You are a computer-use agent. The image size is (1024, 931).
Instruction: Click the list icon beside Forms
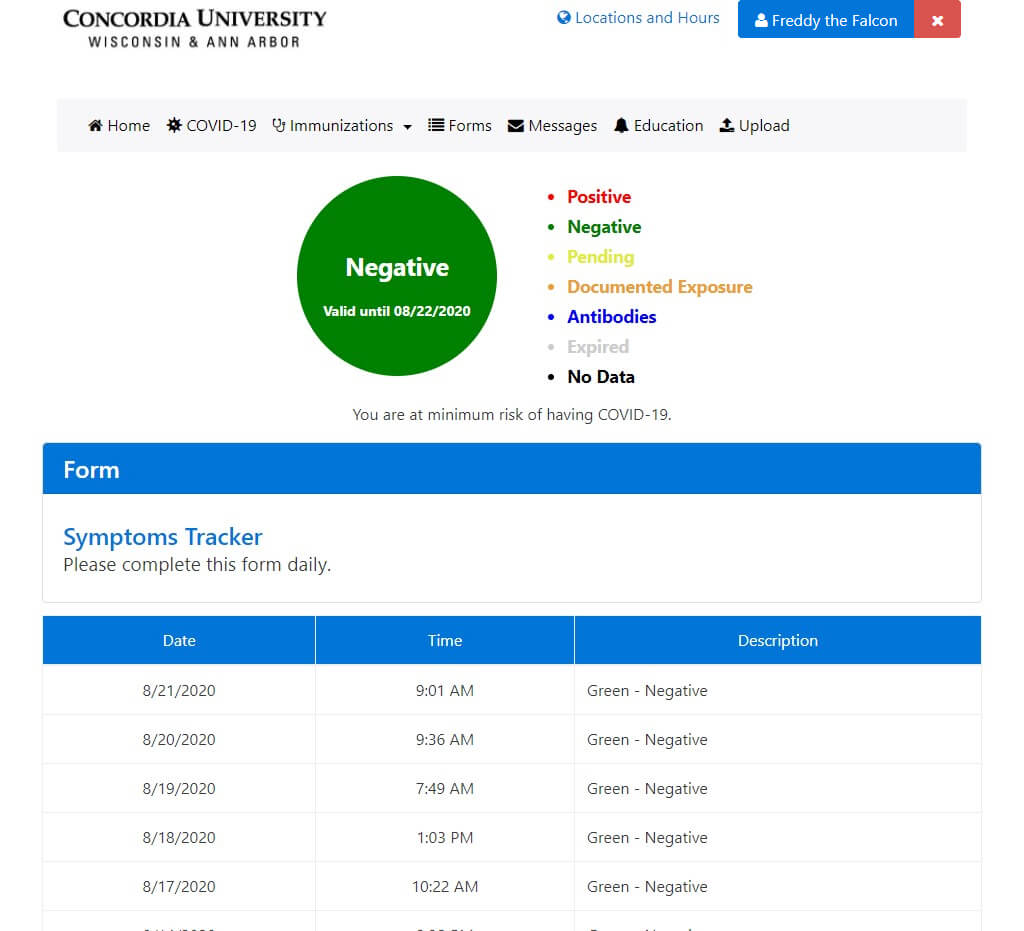(x=436, y=125)
